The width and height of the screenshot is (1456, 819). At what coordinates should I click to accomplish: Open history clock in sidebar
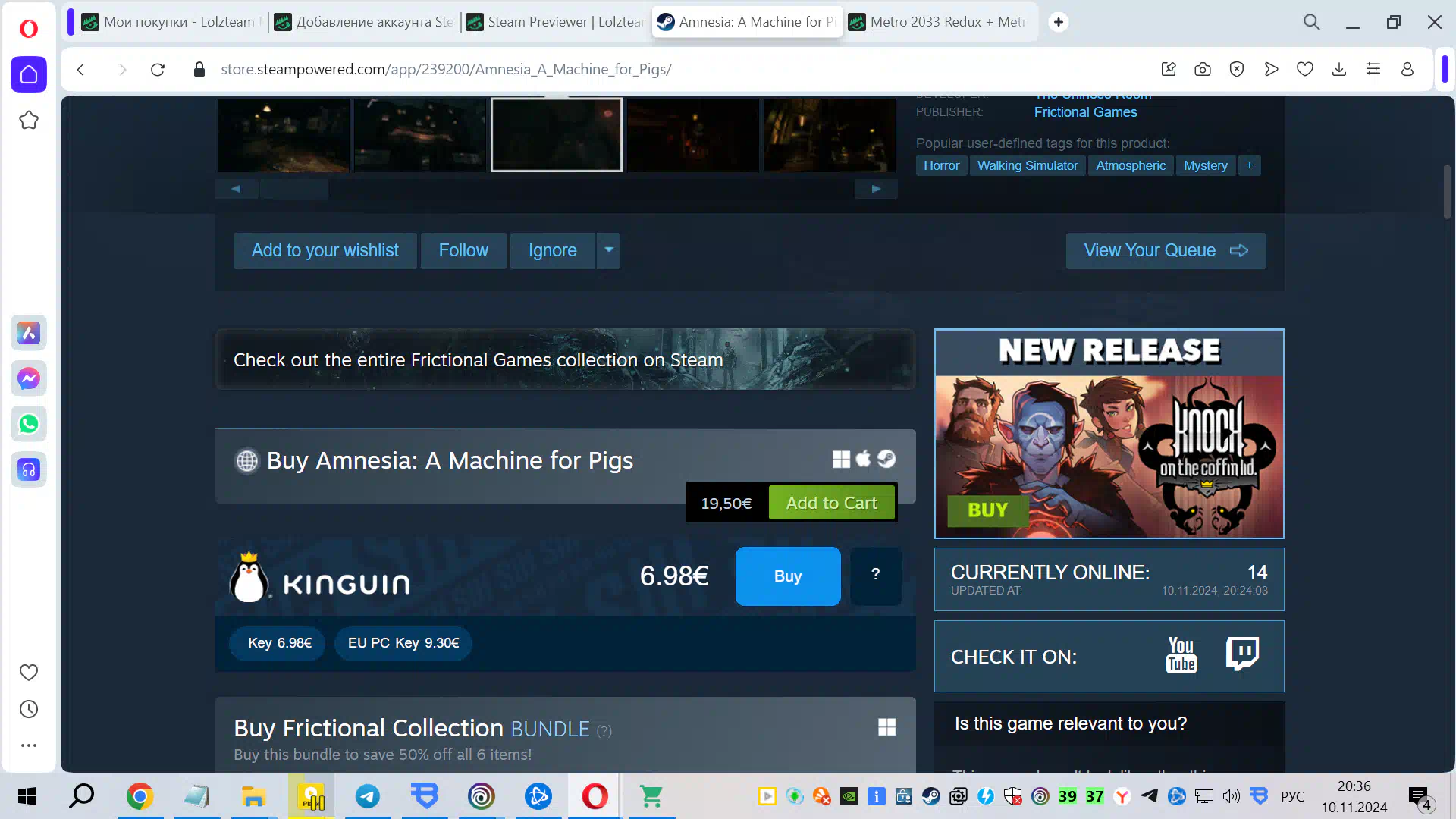[x=29, y=709]
